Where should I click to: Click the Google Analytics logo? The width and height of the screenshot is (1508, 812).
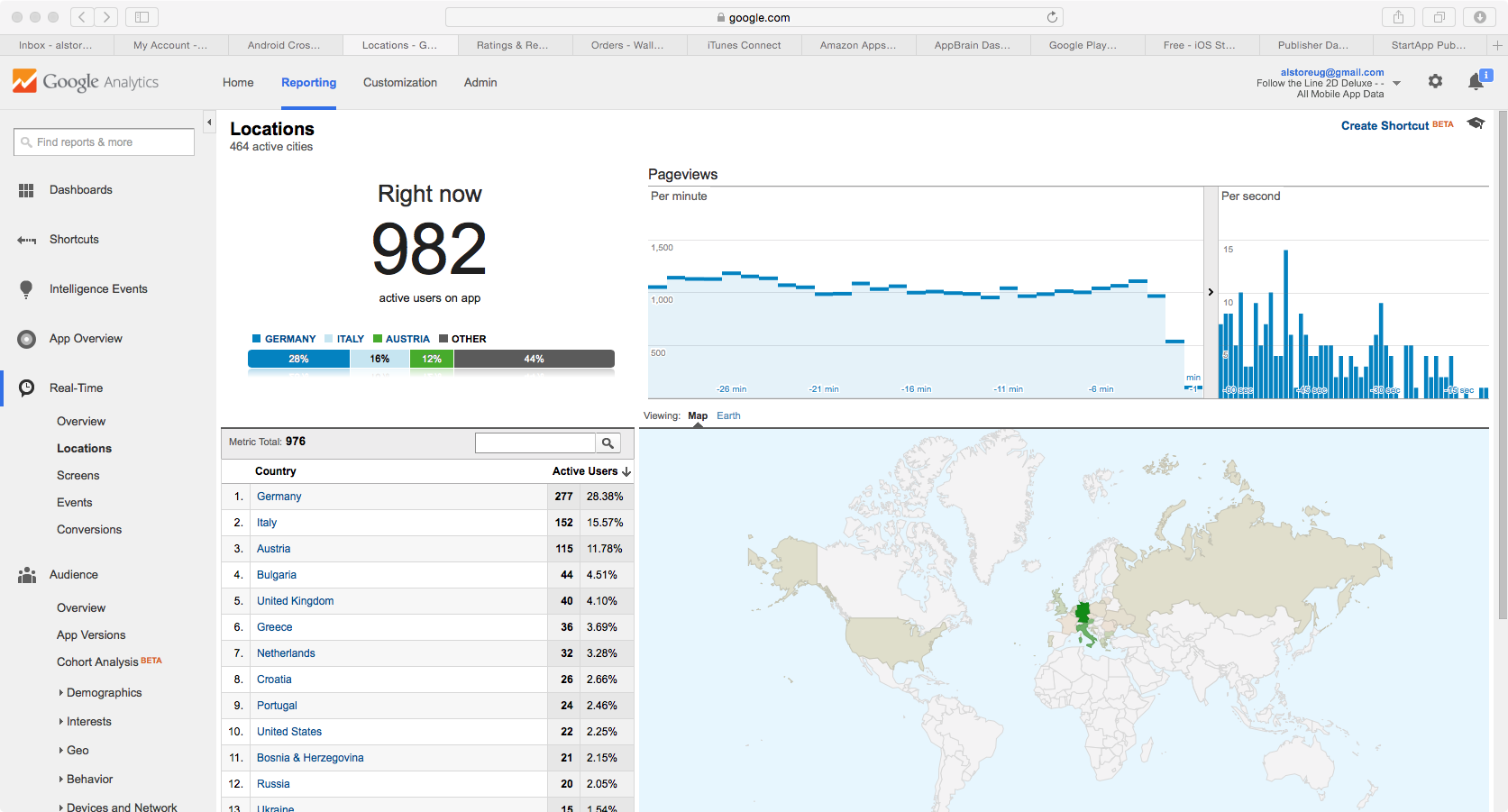click(86, 82)
